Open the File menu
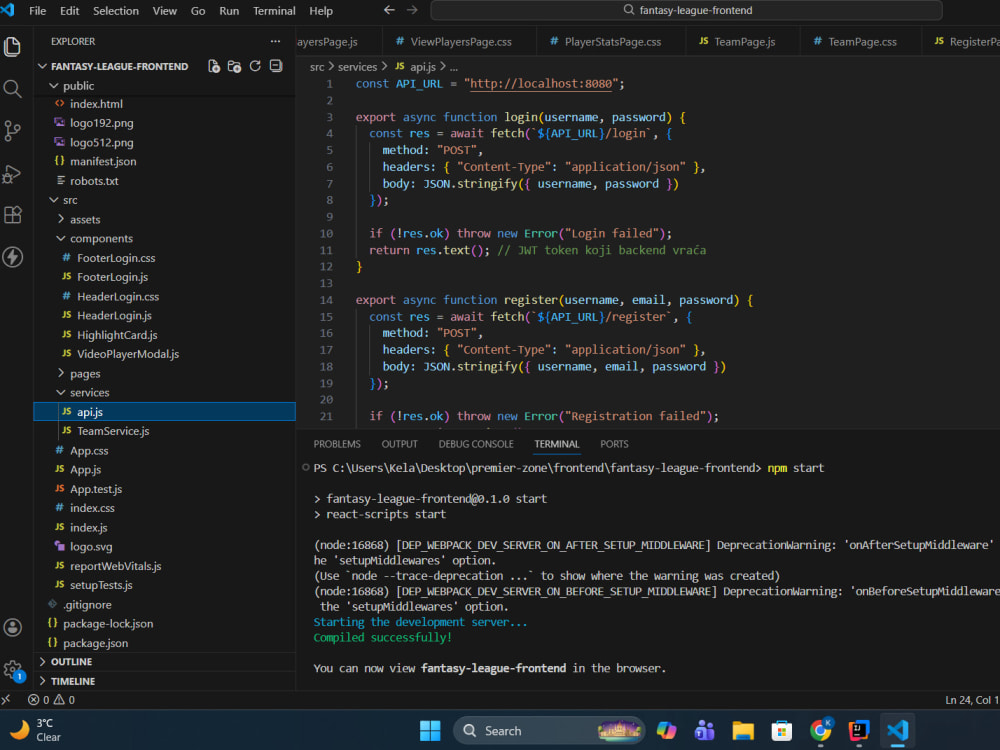Image resolution: width=1000 pixels, height=750 pixels. pos(38,11)
